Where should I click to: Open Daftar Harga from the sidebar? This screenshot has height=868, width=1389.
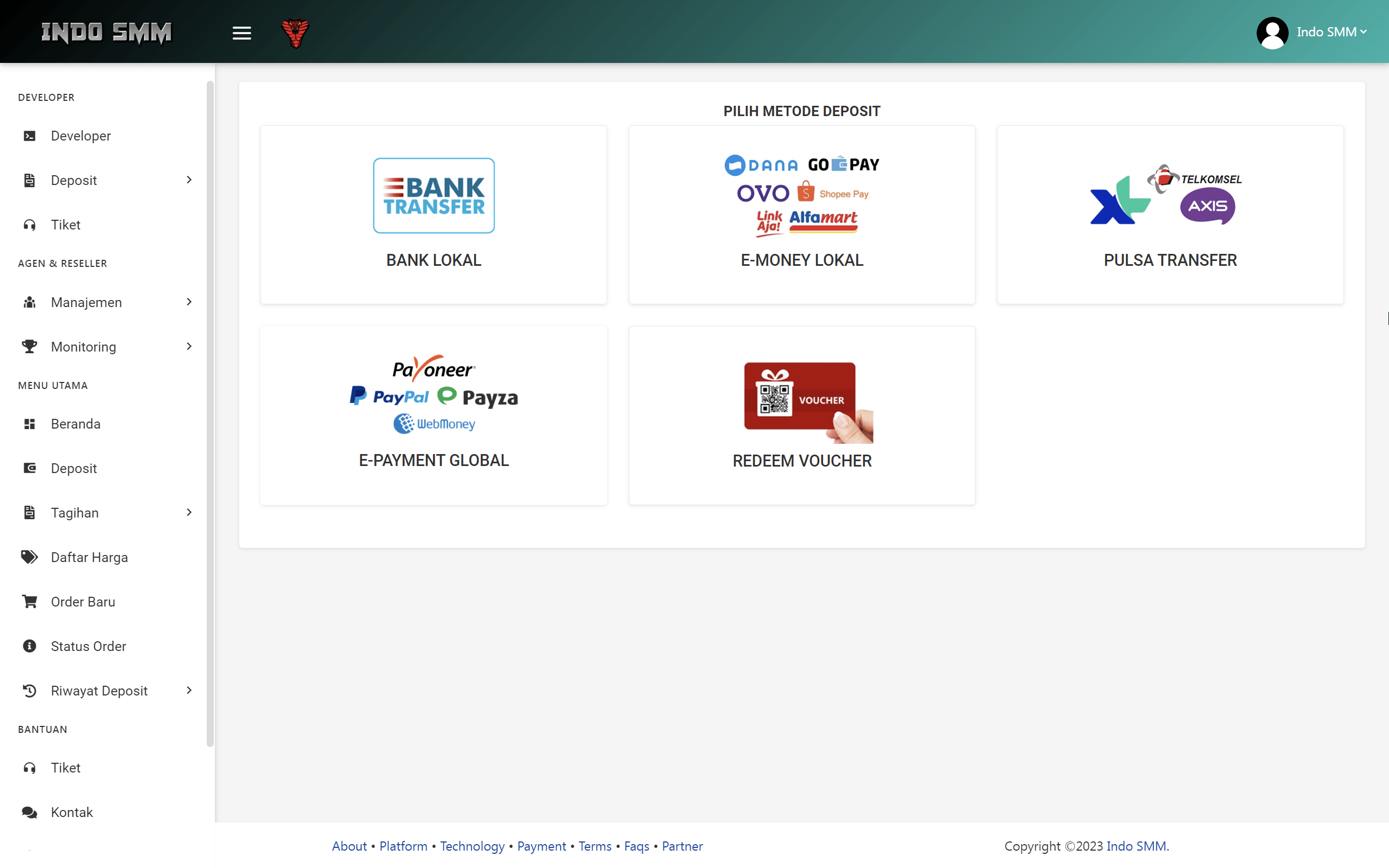pos(90,557)
